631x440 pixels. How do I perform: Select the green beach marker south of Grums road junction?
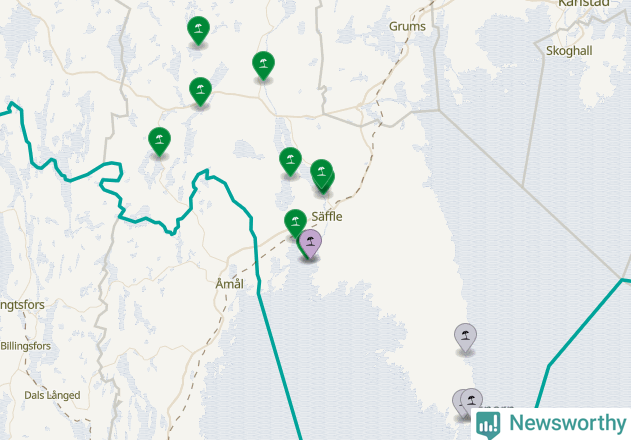(x=264, y=65)
